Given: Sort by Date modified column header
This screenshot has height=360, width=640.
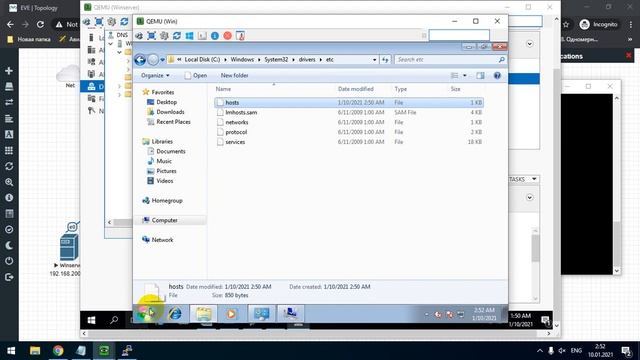Looking at the screenshot, I should click(x=356, y=89).
